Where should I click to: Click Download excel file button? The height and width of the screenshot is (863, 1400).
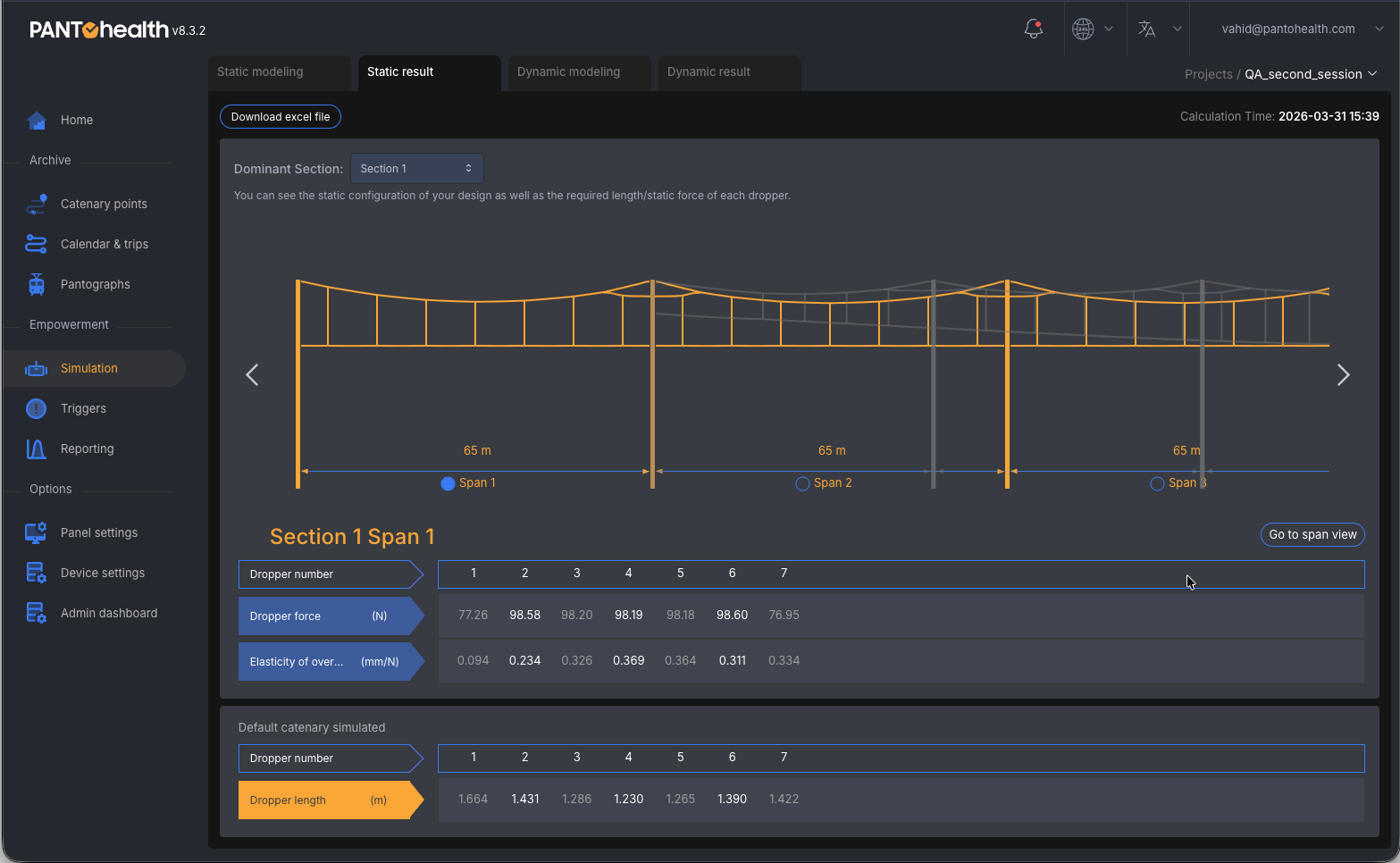point(281,117)
